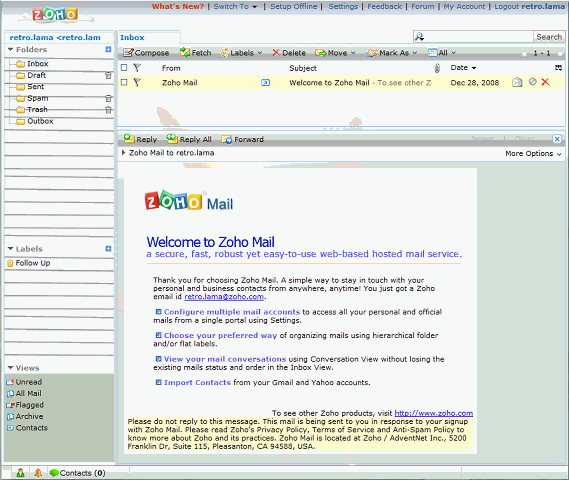Viewport: 569px width, 480px height.
Task: Click the spam circle icon on the message row
Action: click(532, 82)
